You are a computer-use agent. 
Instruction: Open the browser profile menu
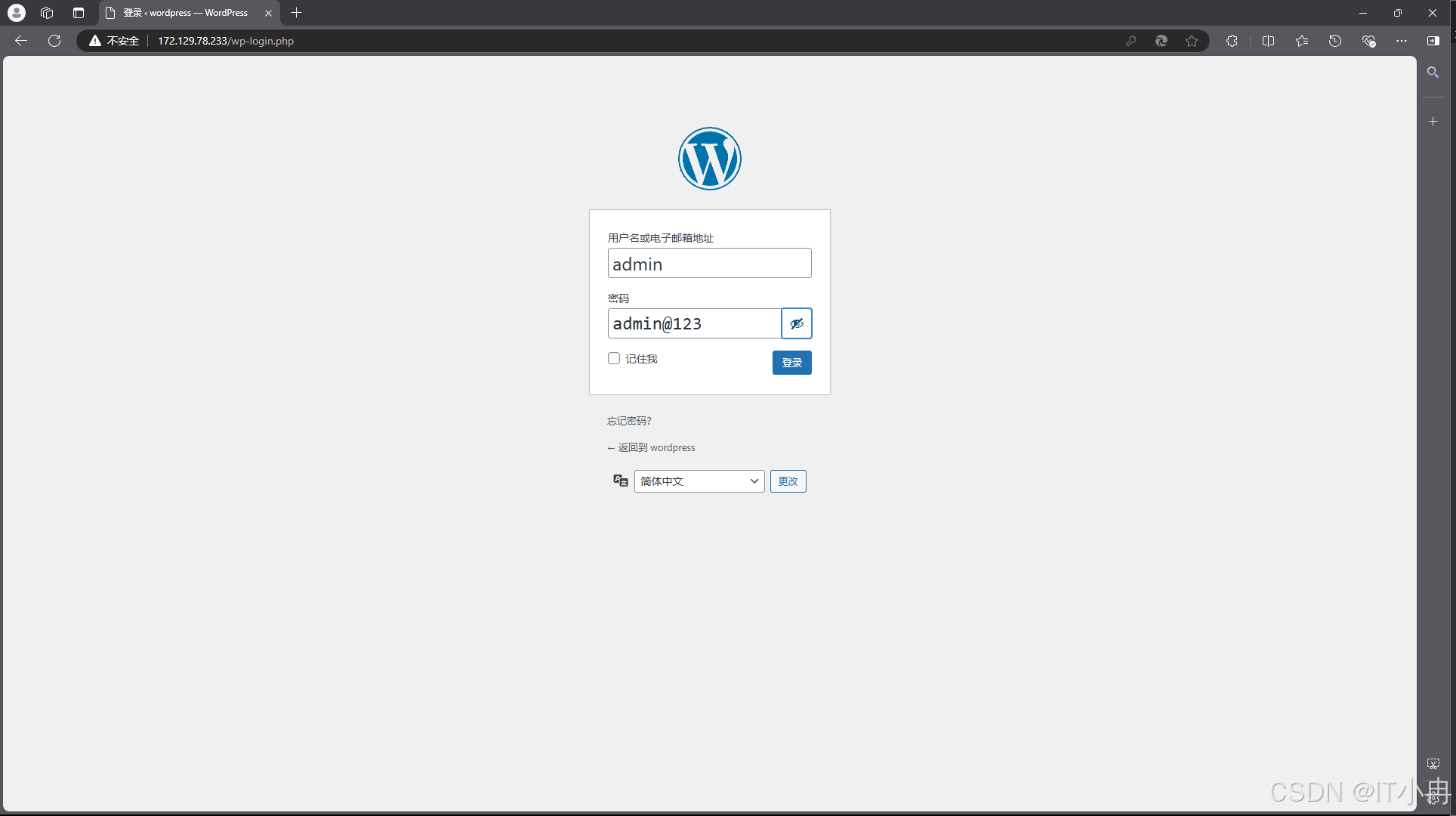coord(16,13)
